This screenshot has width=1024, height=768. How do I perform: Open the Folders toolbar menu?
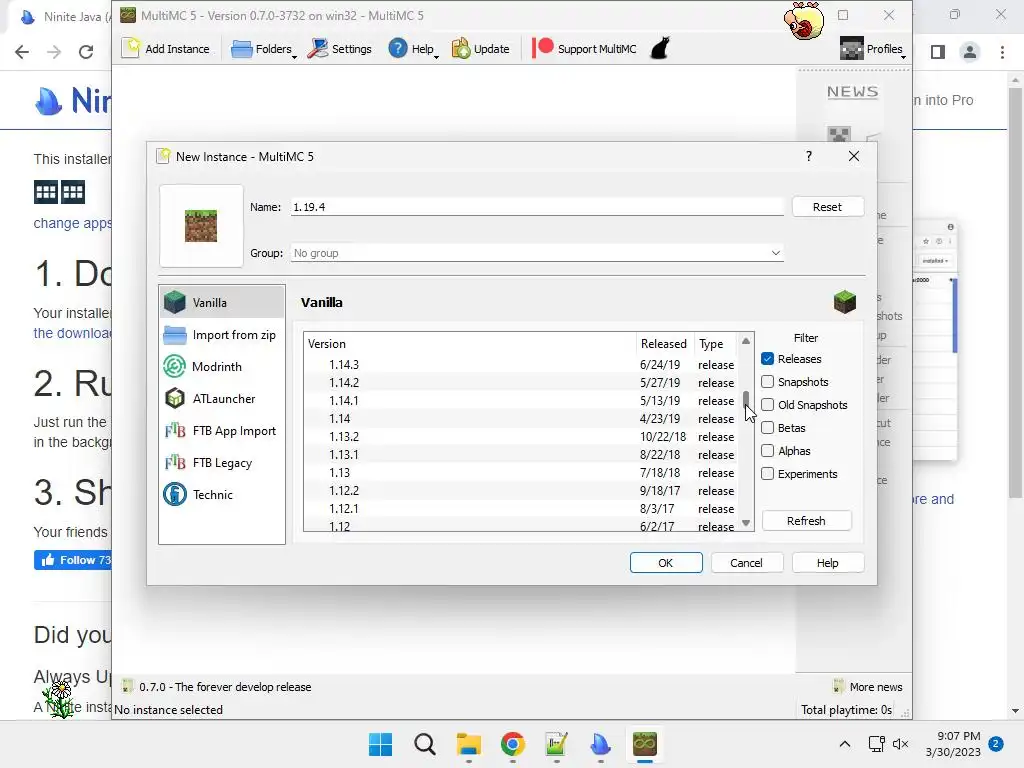[264, 48]
